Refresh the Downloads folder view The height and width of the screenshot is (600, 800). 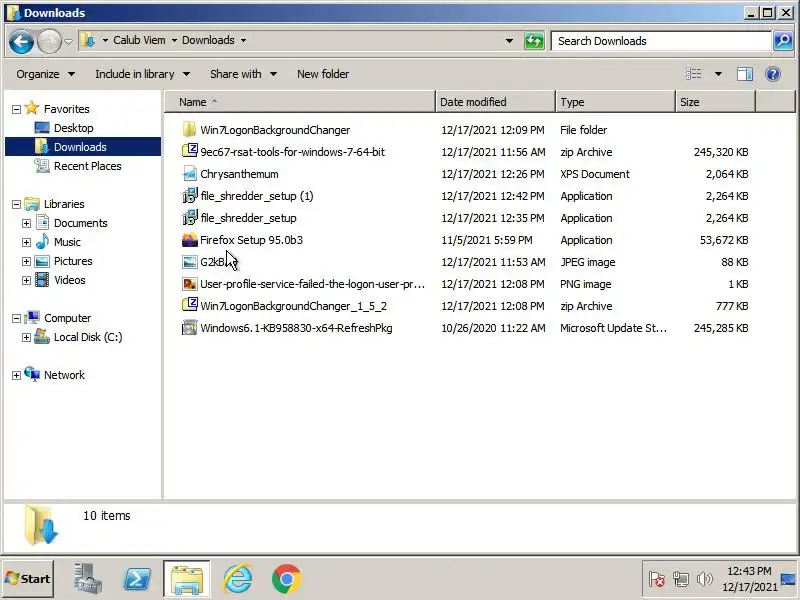coord(534,41)
